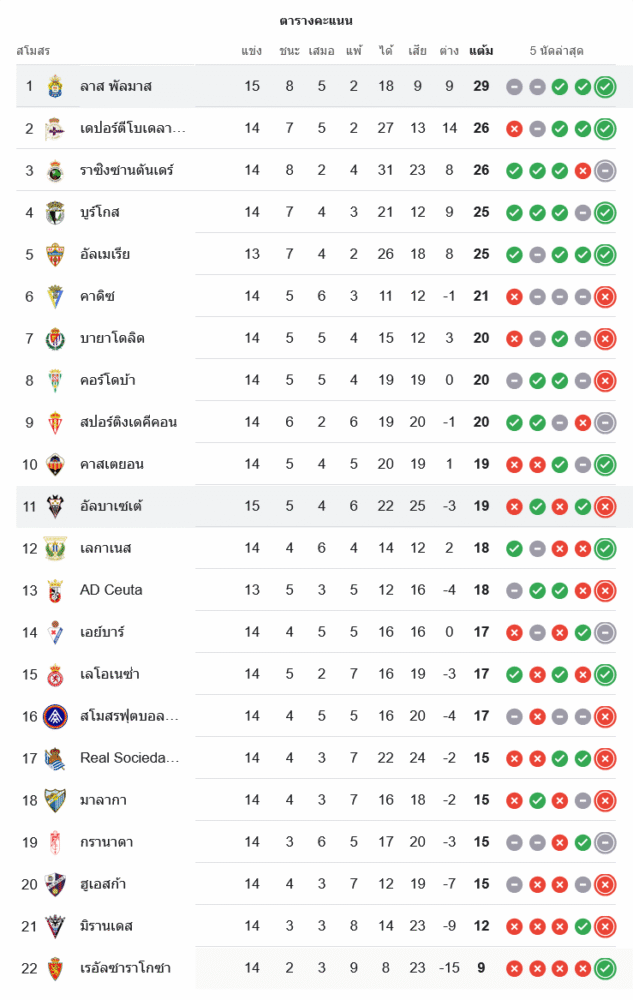Click the Real Valladolid club crest
This screenshot has height=1000, width=633.
[55, 338]
